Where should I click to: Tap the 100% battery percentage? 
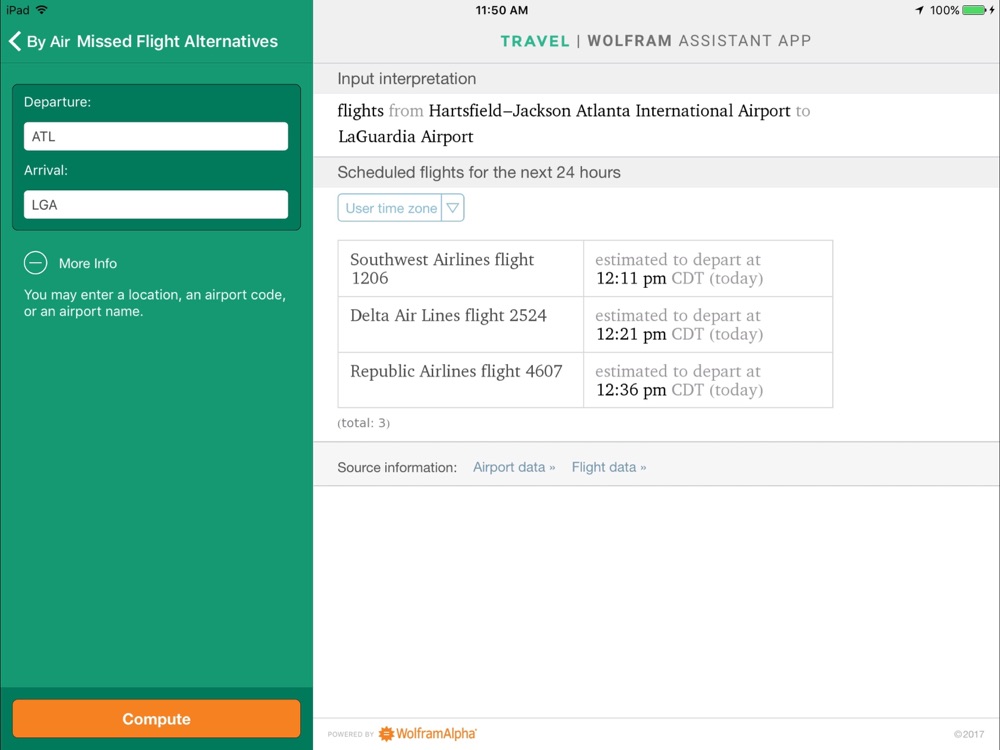[x=944, y=10]
